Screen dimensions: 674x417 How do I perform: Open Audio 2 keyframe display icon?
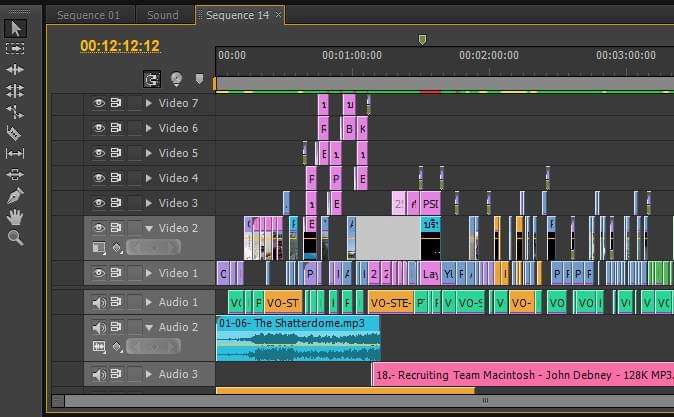coord(117,347)
